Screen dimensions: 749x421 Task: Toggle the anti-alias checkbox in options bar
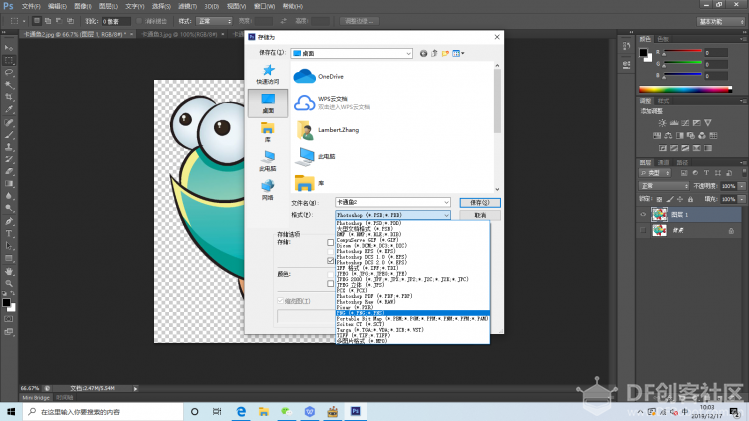point(139,21)
